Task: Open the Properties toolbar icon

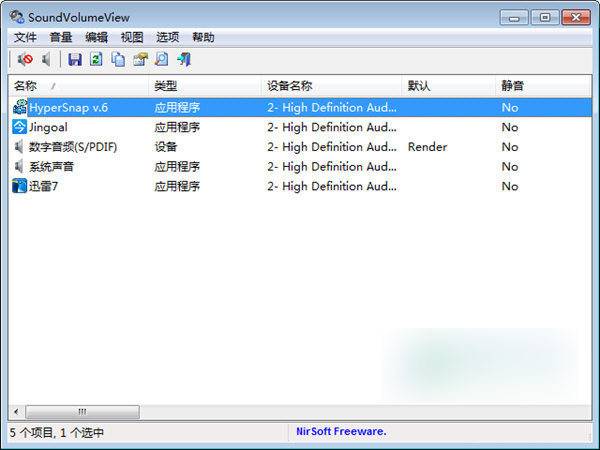Action: (x=140, y=59)
